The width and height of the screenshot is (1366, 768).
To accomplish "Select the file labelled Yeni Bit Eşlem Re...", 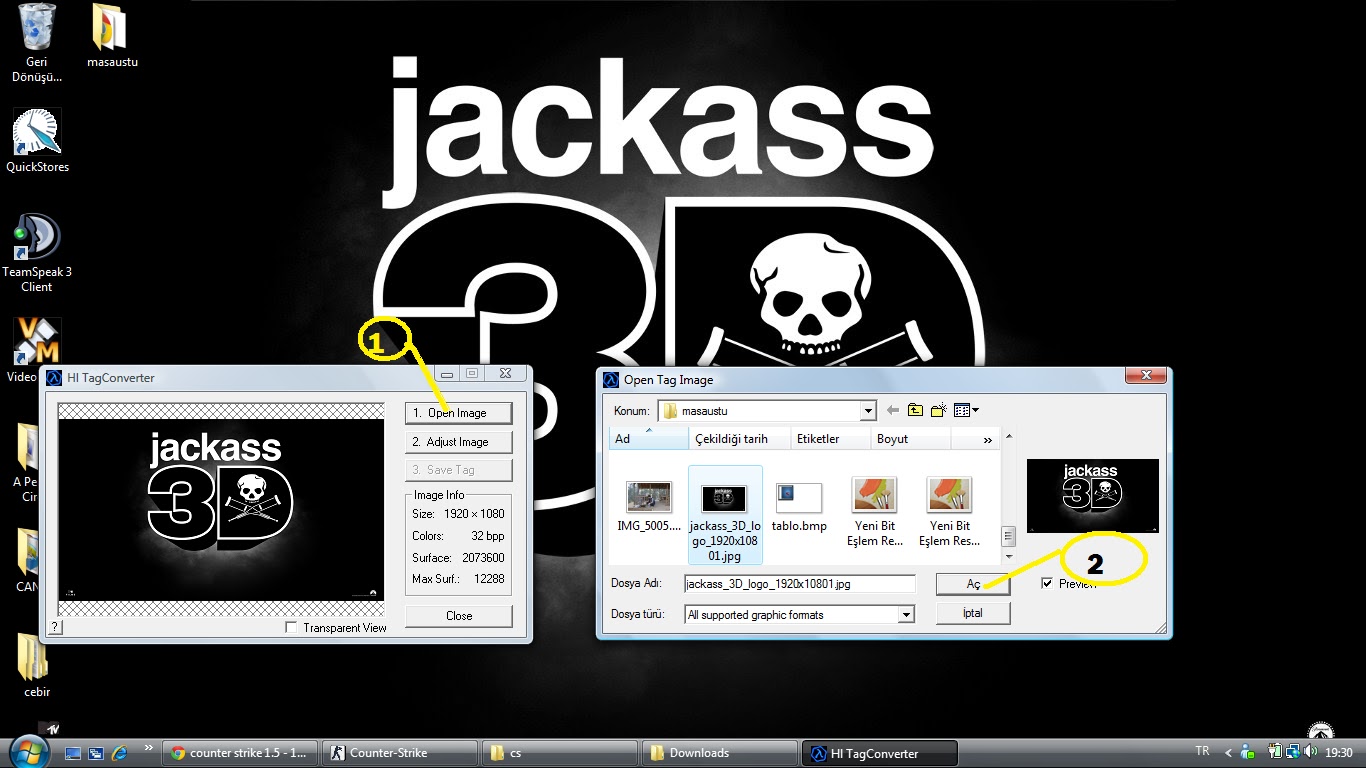I will pyautogui.click(x=875, y=512).
